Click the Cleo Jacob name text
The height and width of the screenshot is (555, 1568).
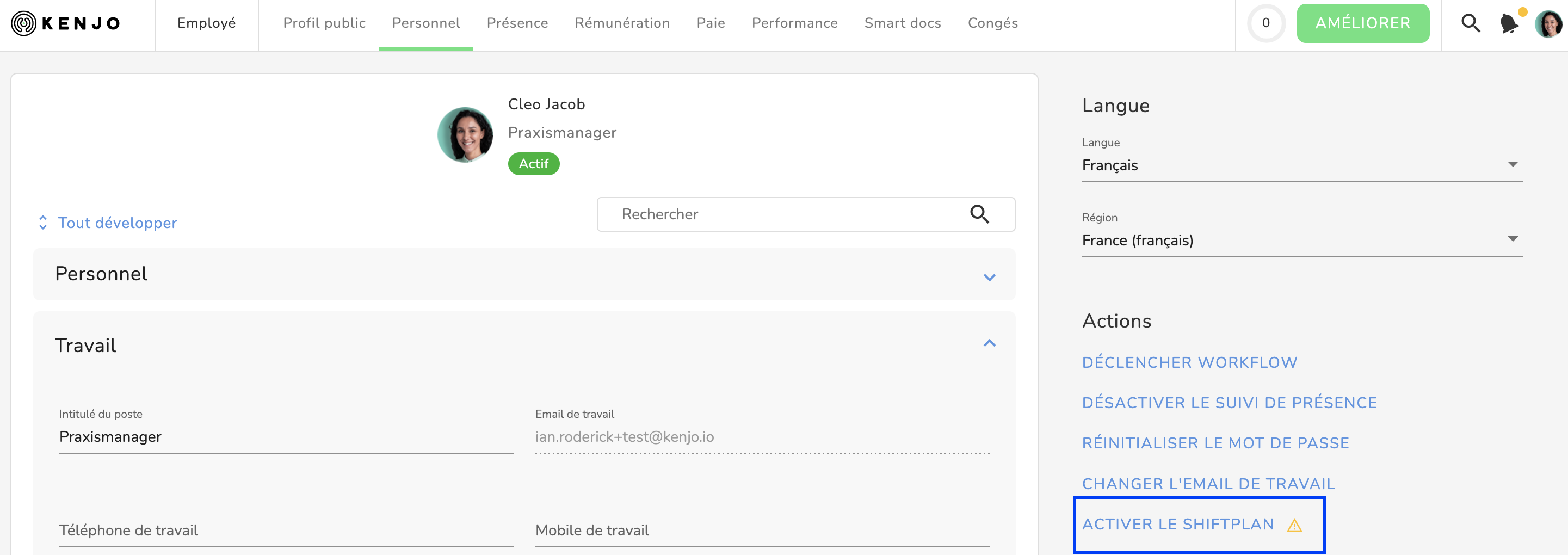(547, 104)
